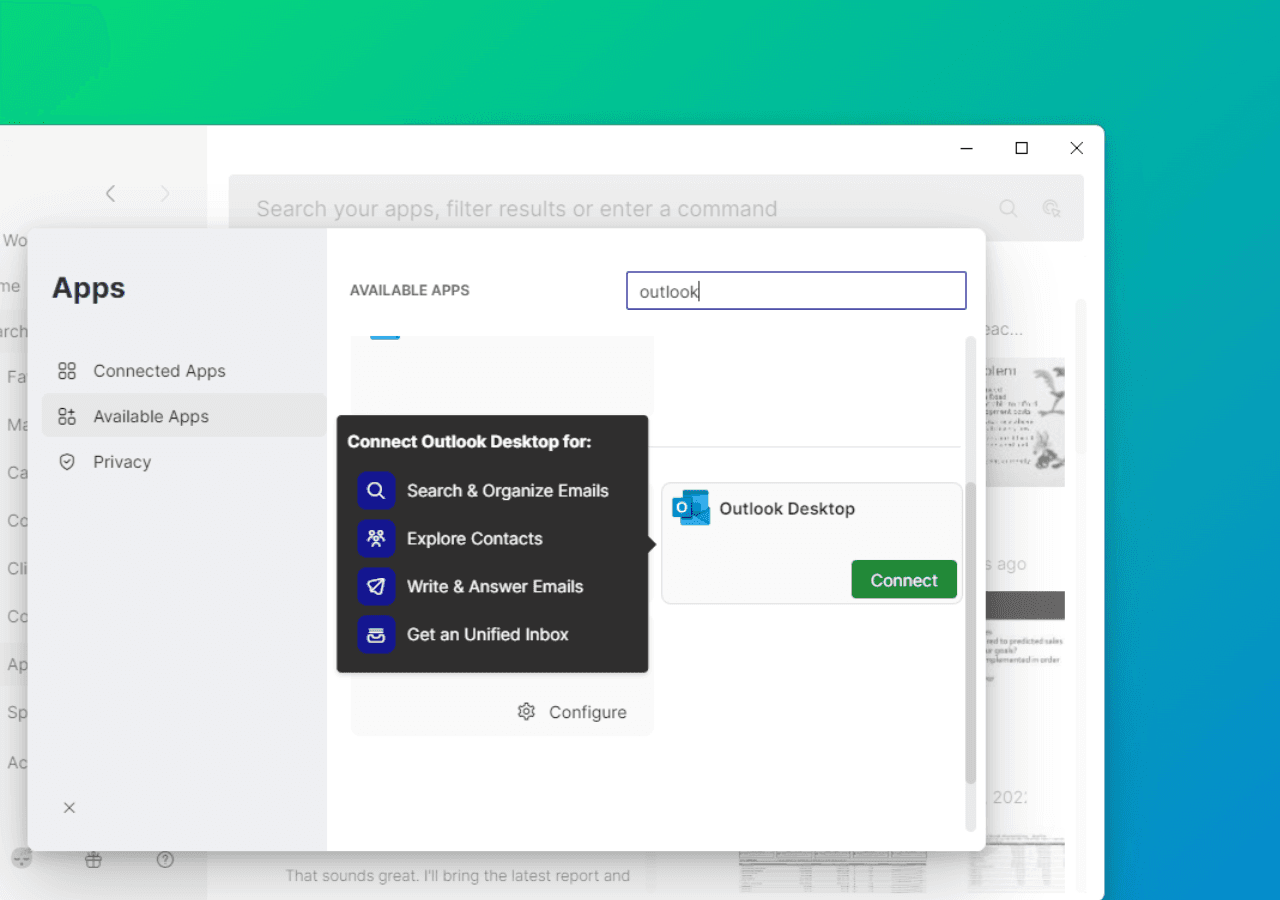Click the plant illustration thumbnail in the background window
Screen dimensions: 1280x900
tap(1024, 422)
